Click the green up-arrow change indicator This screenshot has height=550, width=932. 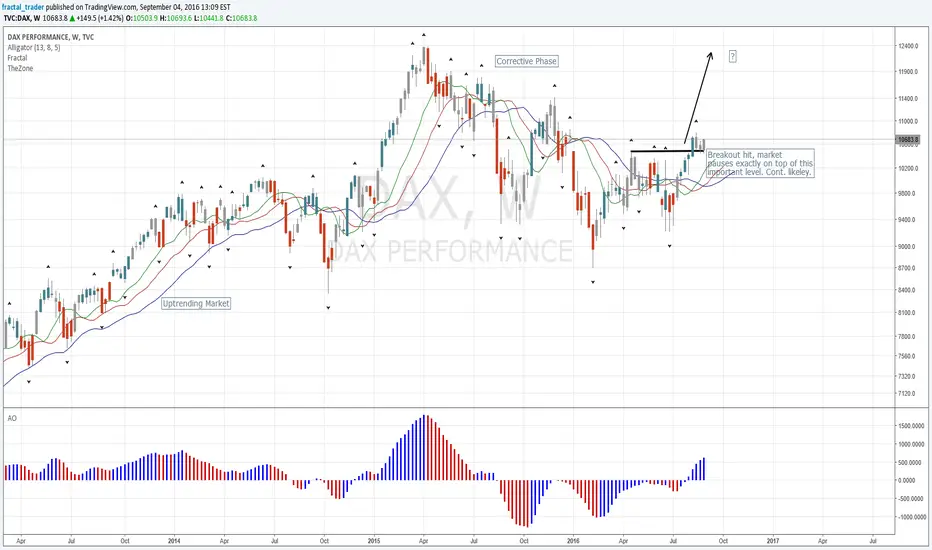(73, 18)
